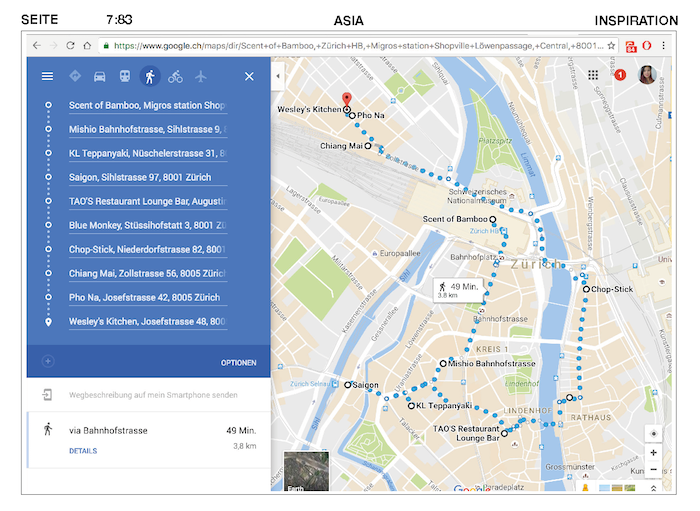
Task: Edit Chop-Stick, Niederdorfstrasse 82 field
Action: pyautogui.click(x=148, y=249)
